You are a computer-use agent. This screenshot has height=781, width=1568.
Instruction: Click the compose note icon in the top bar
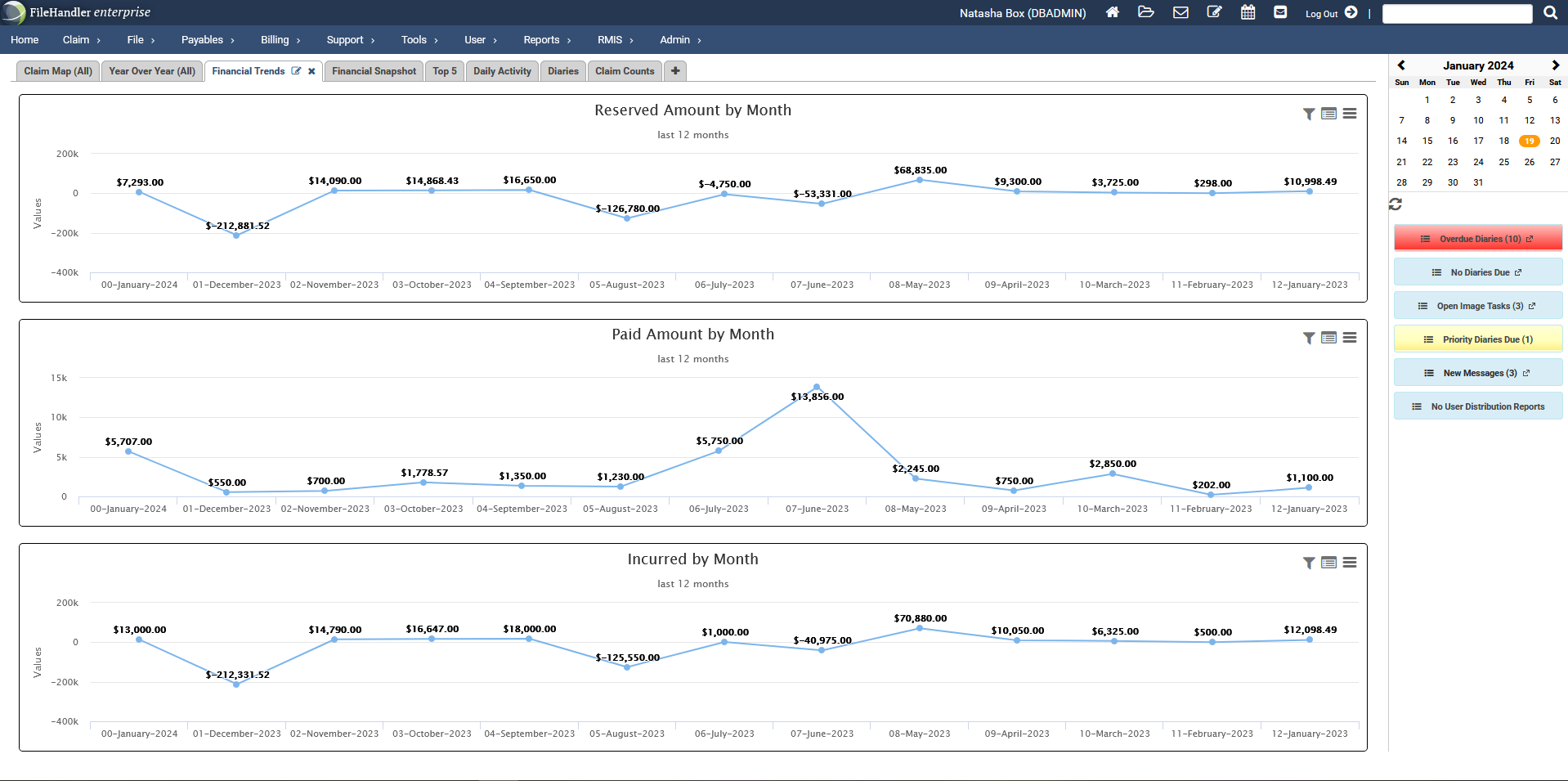pyautogui.click(x=1214, y=13)
